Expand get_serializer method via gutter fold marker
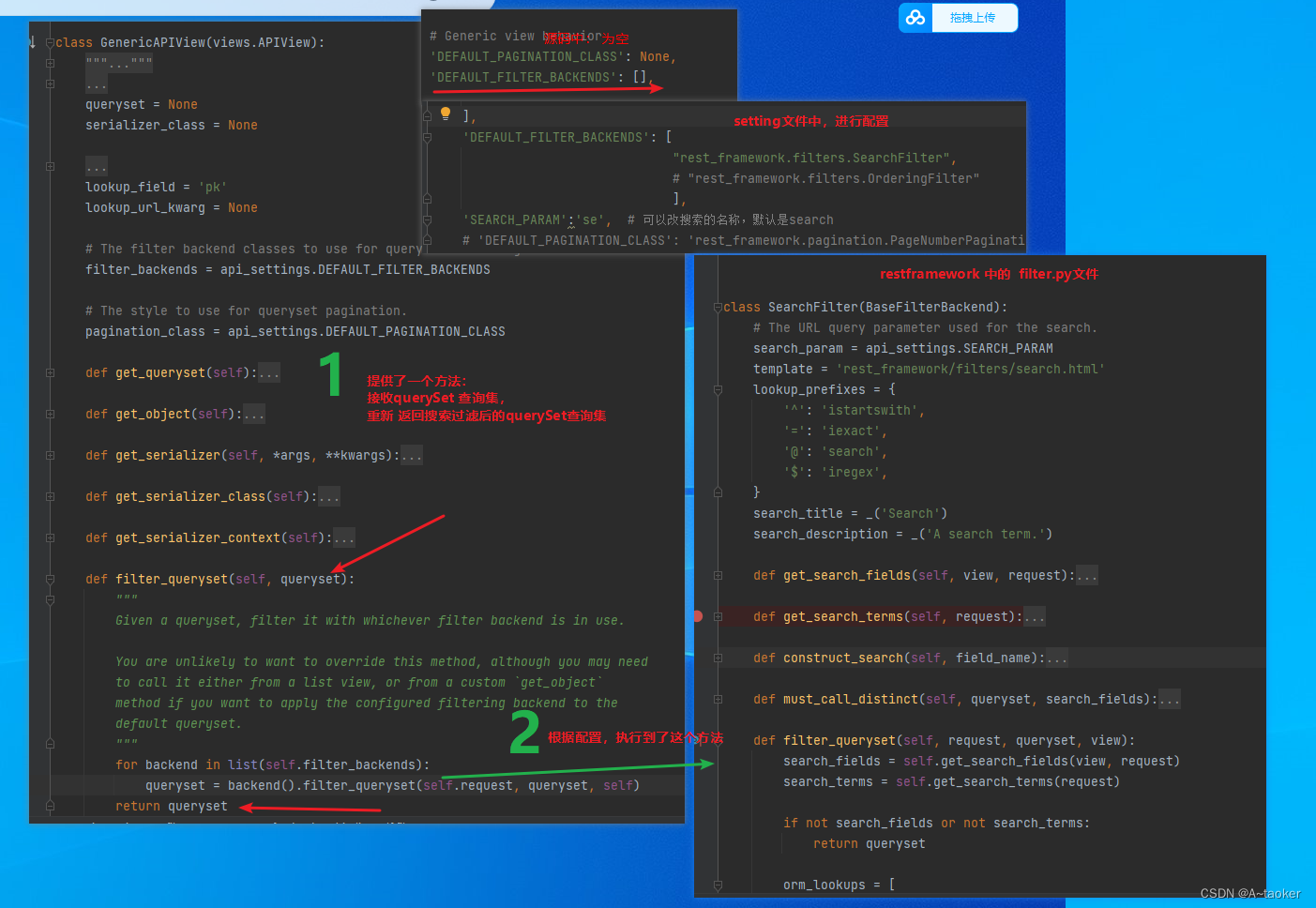 [50, 455]
